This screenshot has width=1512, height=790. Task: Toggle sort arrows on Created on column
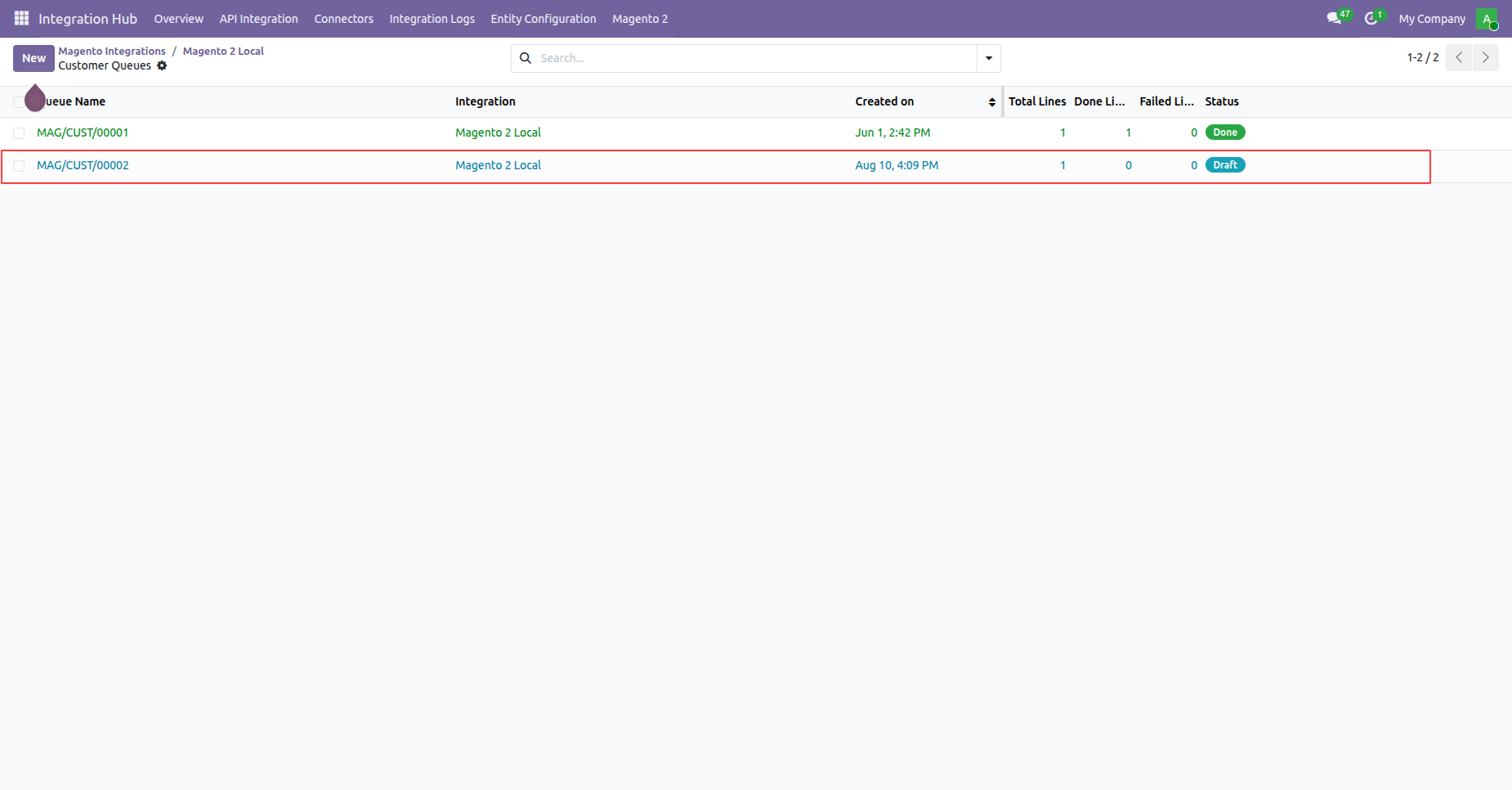tap(992, 102)
